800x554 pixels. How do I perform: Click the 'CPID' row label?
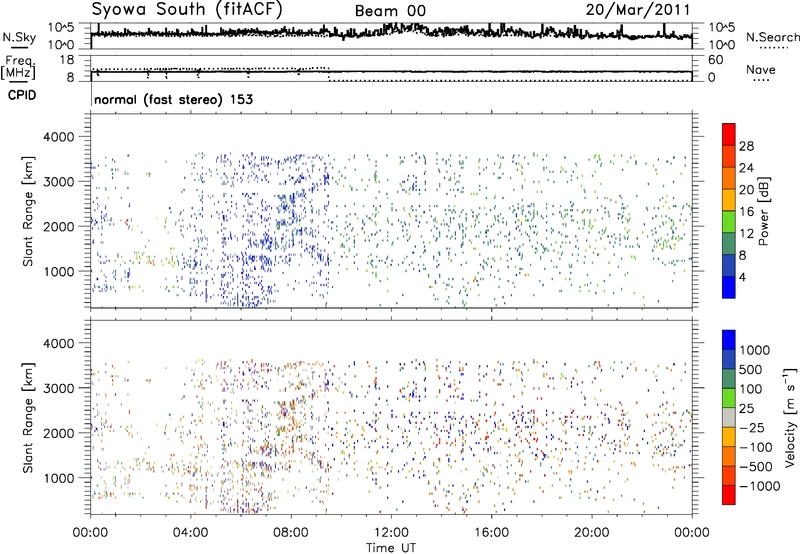pyautogui.click(x=22, y=95)
